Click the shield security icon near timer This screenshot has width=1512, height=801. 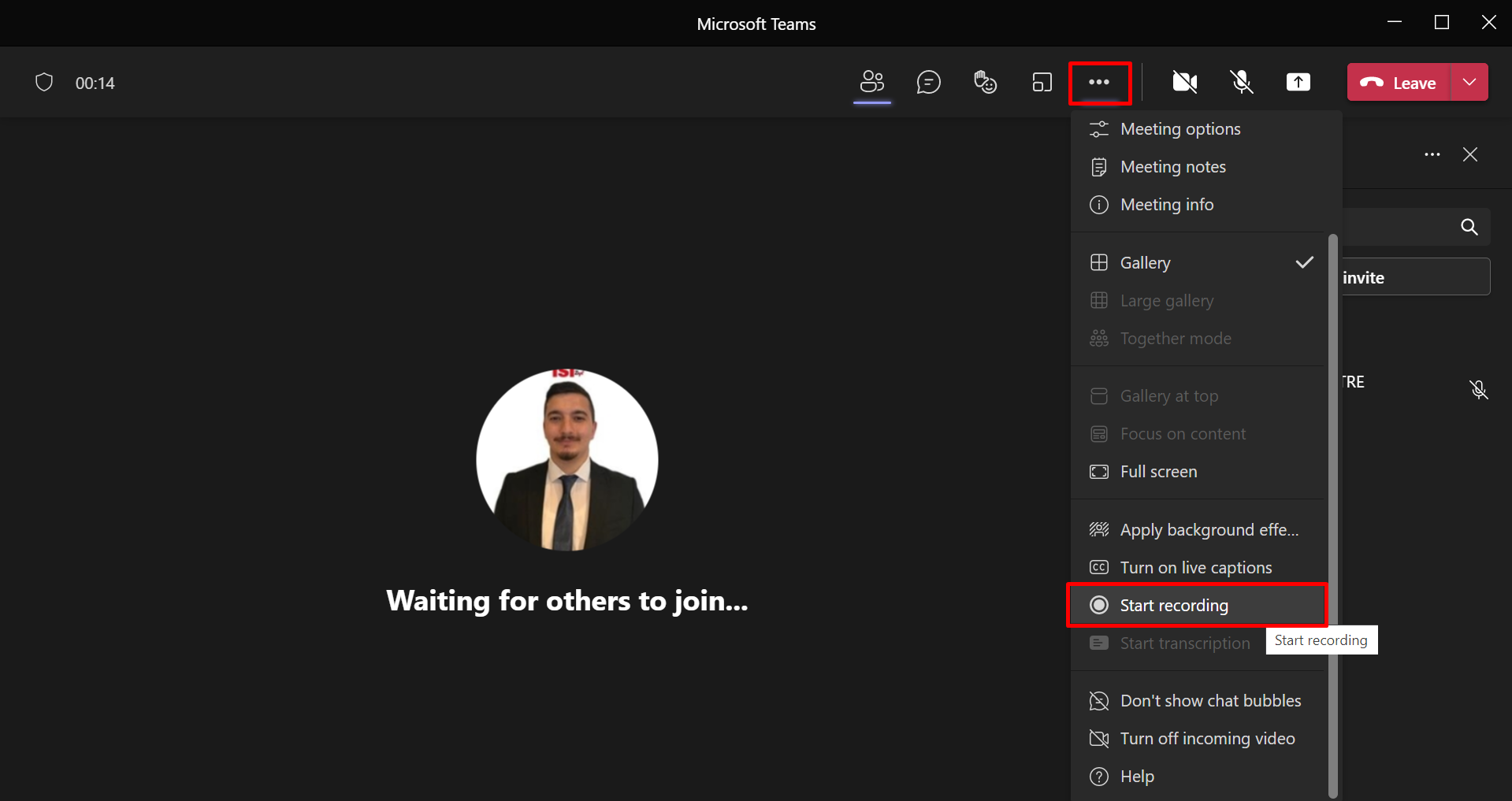click(x=44, y=83)
